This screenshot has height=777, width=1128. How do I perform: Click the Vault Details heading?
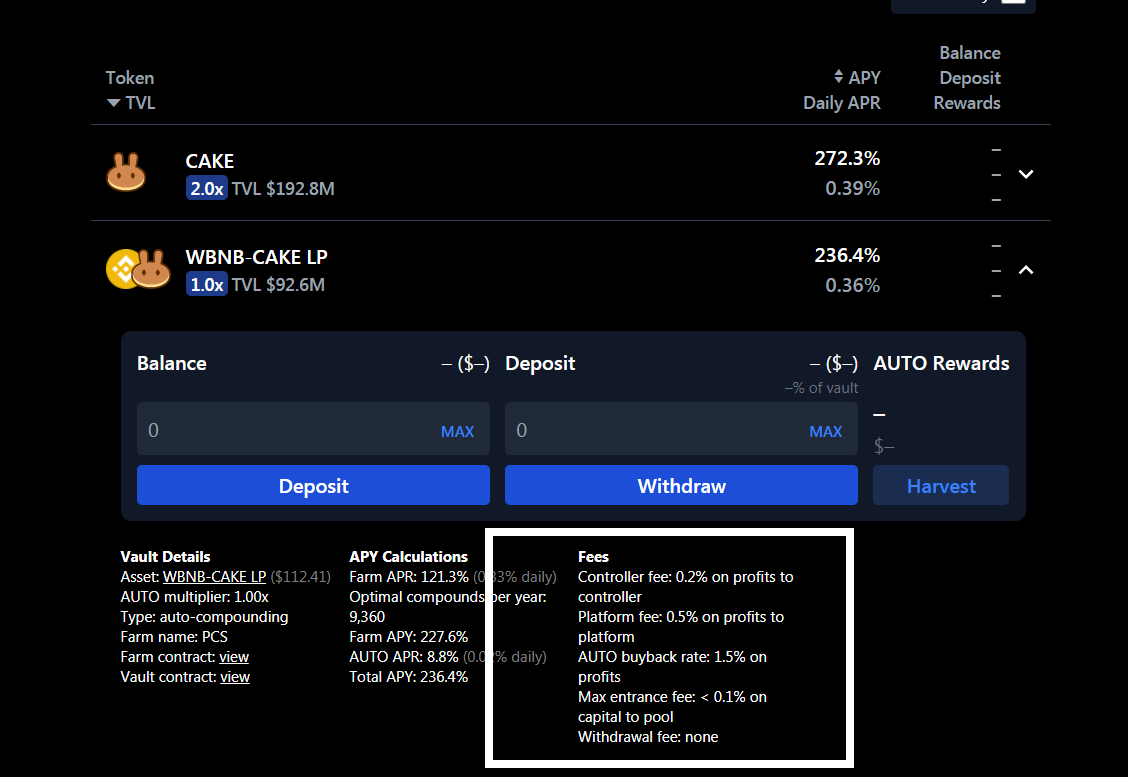coord(165,557)
